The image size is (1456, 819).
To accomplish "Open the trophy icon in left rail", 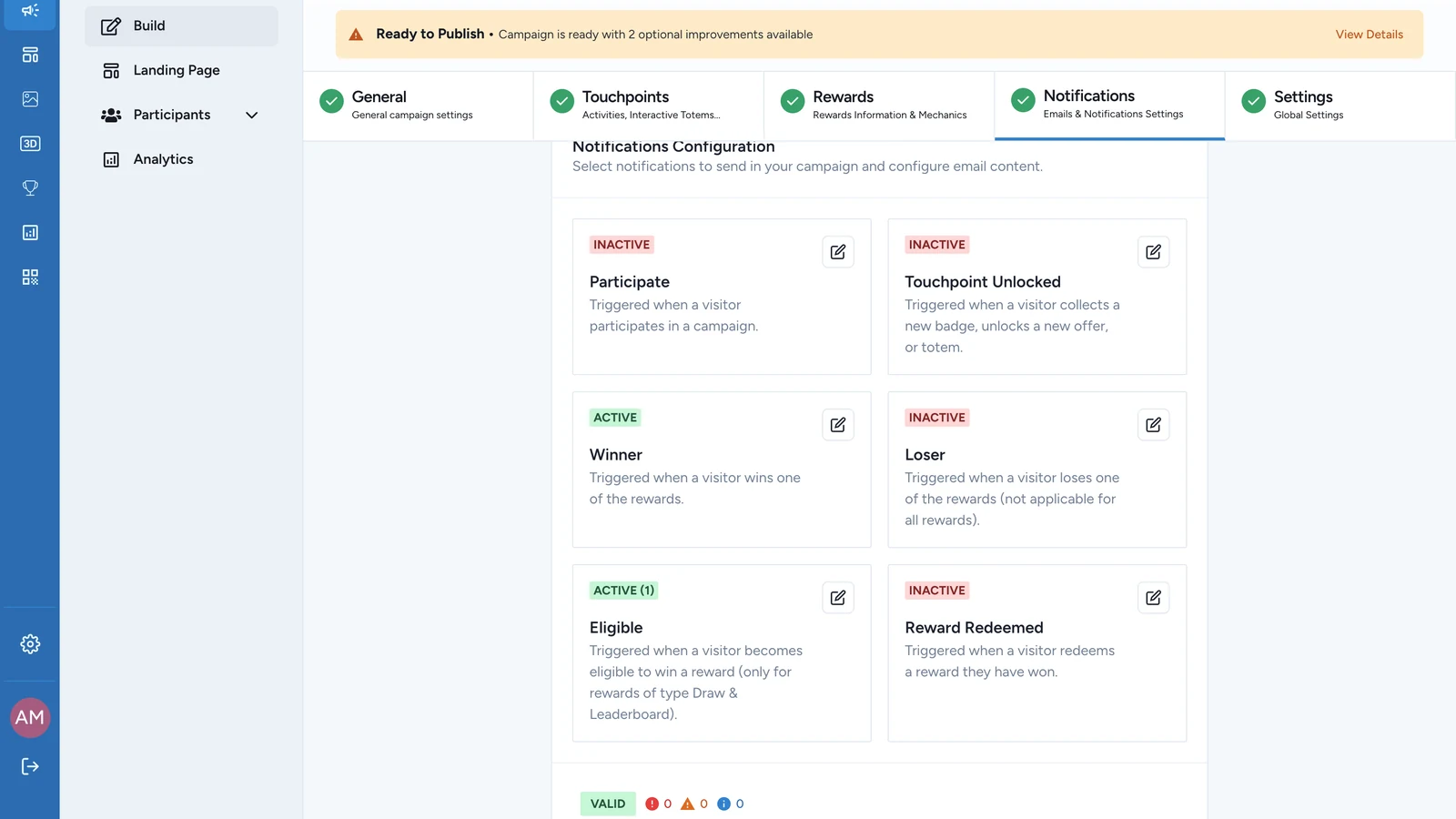I will tap(30, 188).
